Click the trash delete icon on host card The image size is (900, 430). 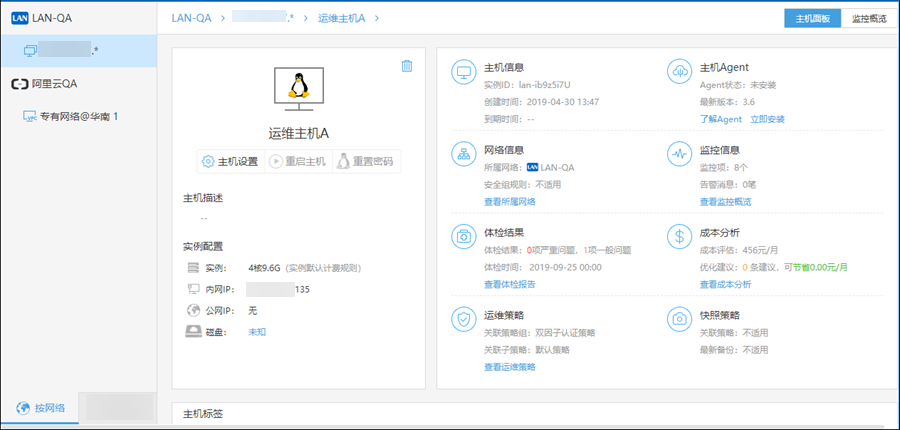coord(407,66)
